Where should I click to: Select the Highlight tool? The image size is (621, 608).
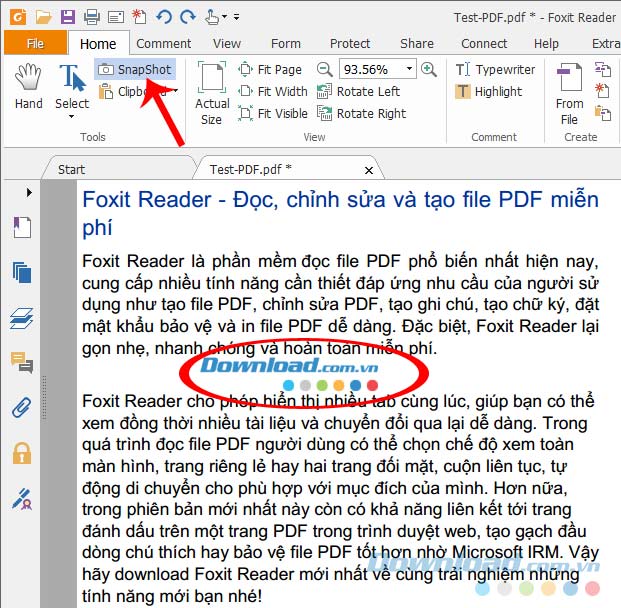click(x=489, y=91)
